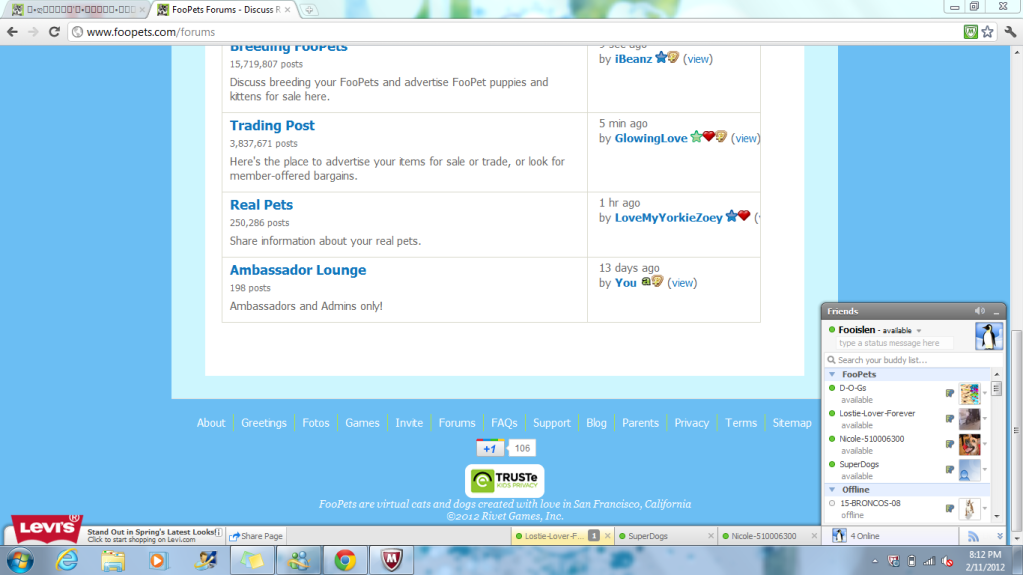Open a new browser tab
The height and width of the screenshot is (575, 1023).
309,10
